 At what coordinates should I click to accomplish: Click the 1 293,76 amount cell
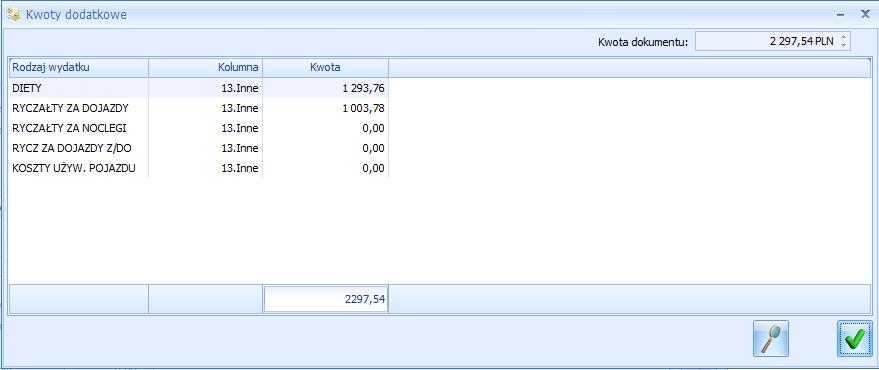coord(326,88)
